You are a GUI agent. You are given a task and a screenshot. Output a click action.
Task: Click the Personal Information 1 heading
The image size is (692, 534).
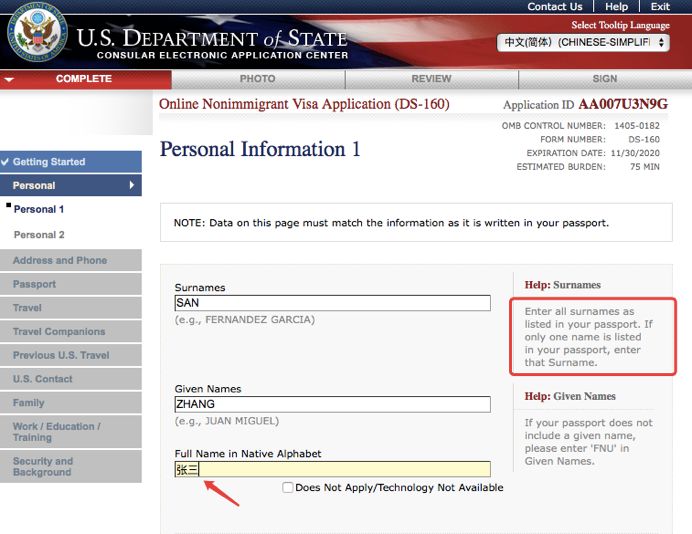tap(260, 149)
